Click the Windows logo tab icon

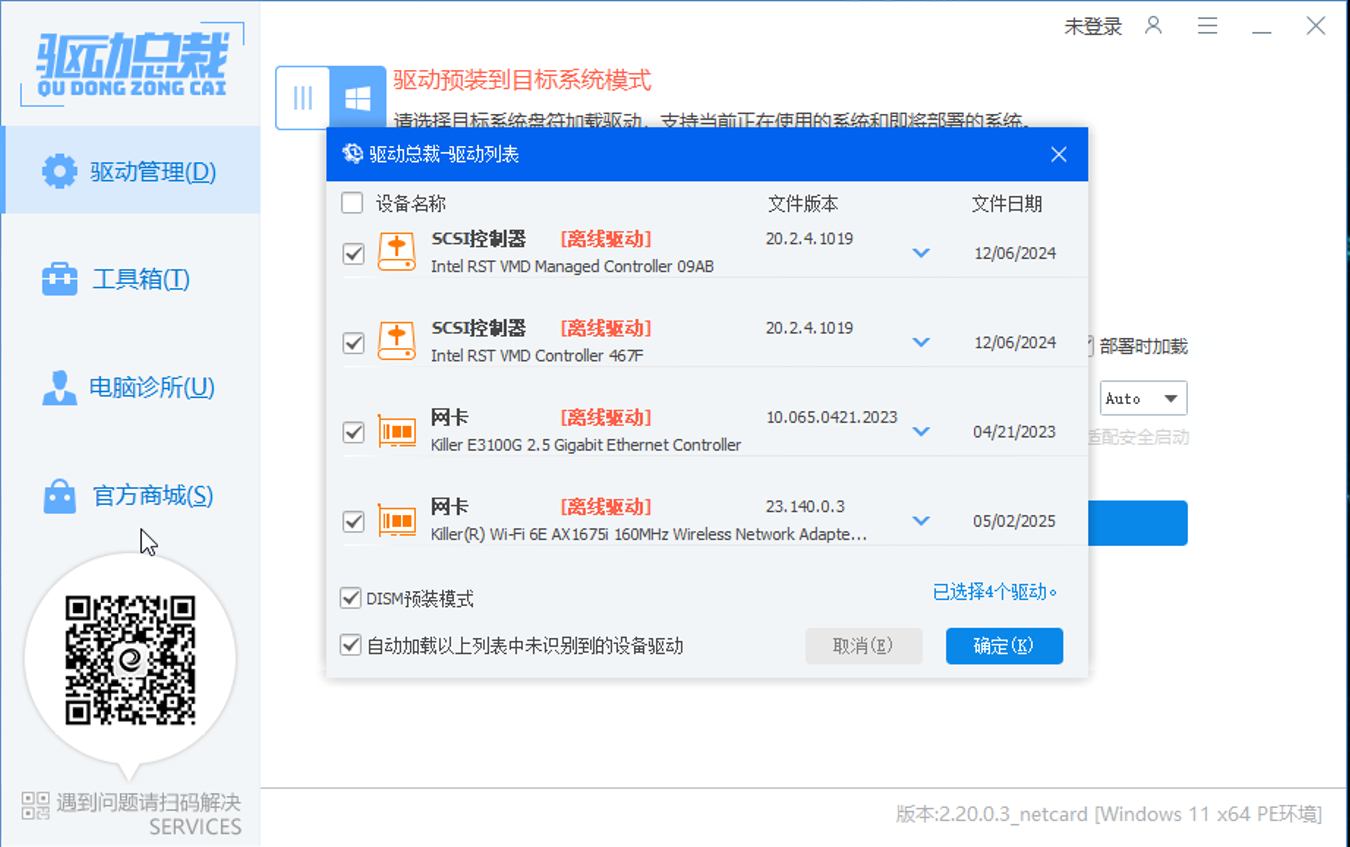coord(356,97)
